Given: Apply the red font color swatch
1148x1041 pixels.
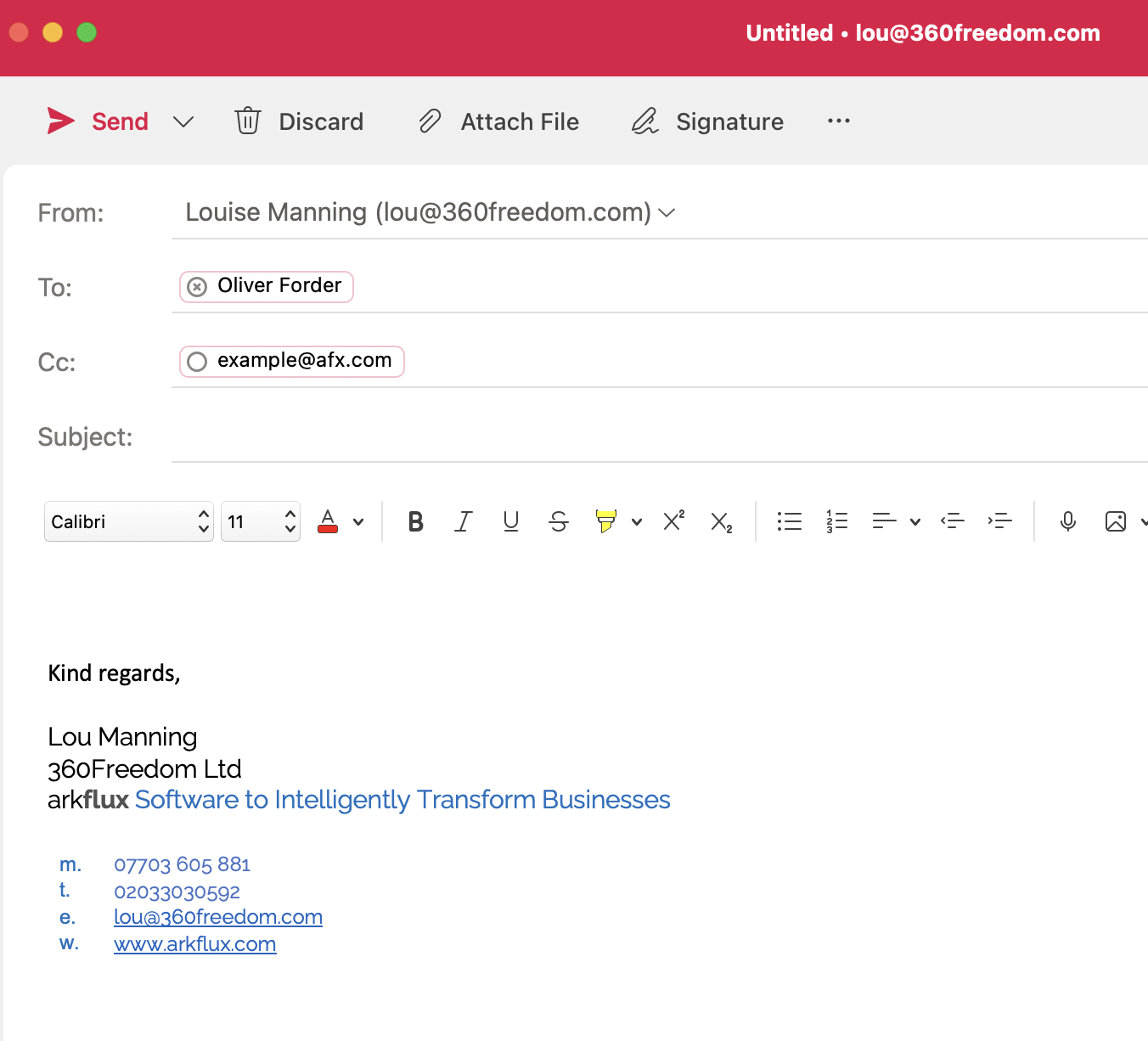Looking at the screenshot, I should click(328, 521).
